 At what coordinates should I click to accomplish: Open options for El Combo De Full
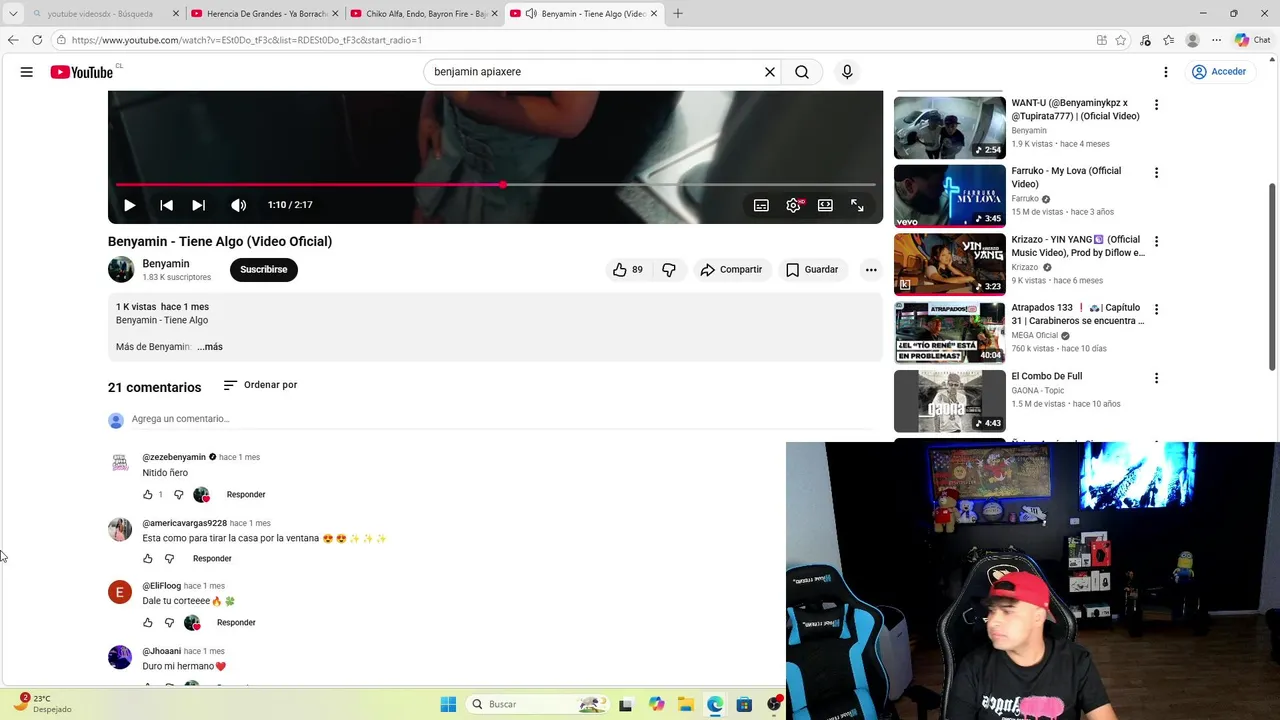tap(1156, 378)
